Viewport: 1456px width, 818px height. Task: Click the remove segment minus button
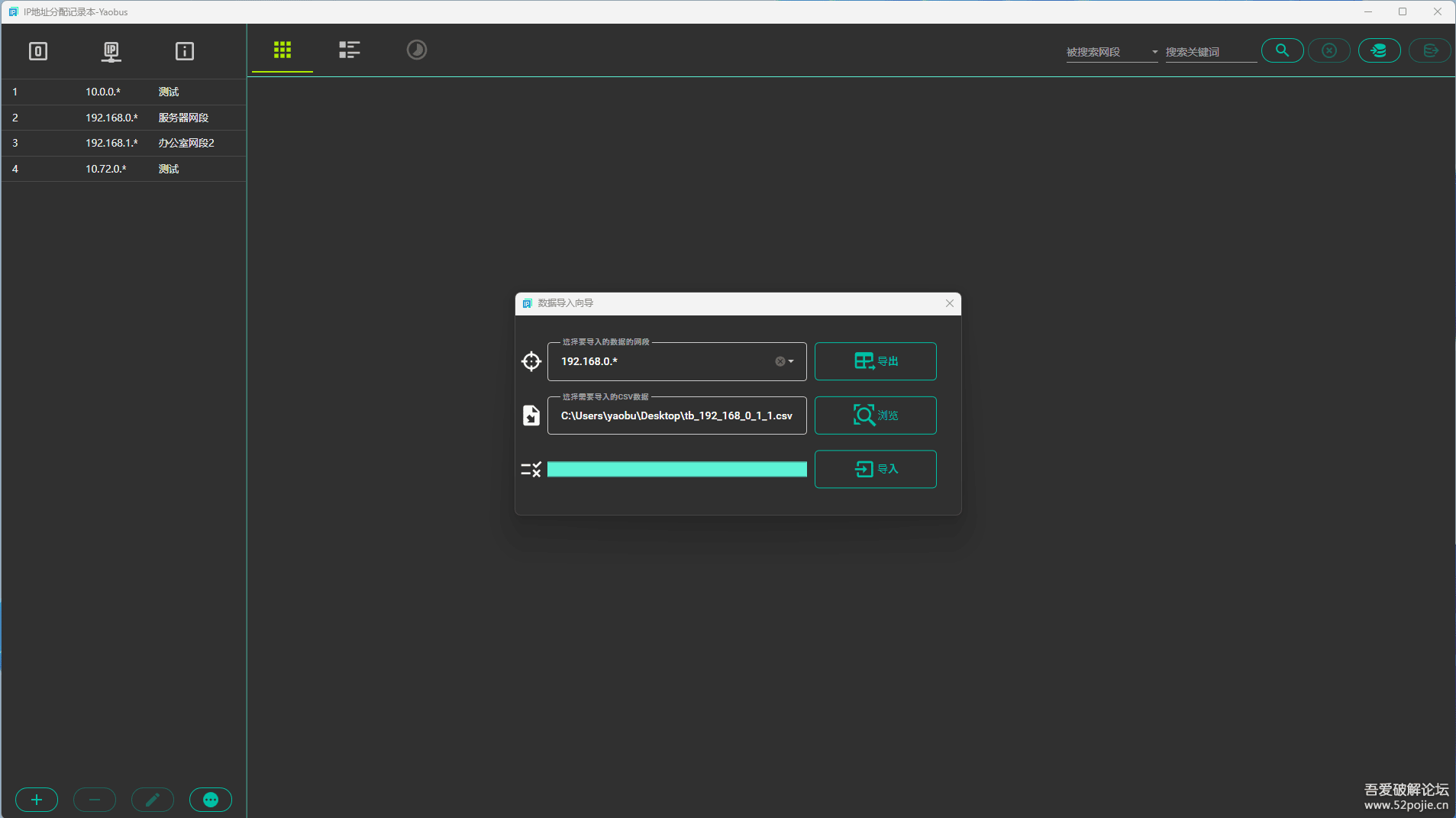pos(95,800)
